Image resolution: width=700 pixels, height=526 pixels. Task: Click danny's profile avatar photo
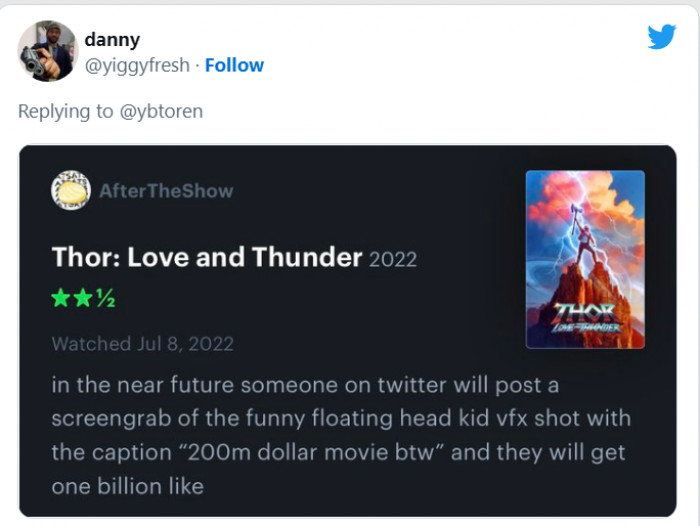(x=48, y=51)
